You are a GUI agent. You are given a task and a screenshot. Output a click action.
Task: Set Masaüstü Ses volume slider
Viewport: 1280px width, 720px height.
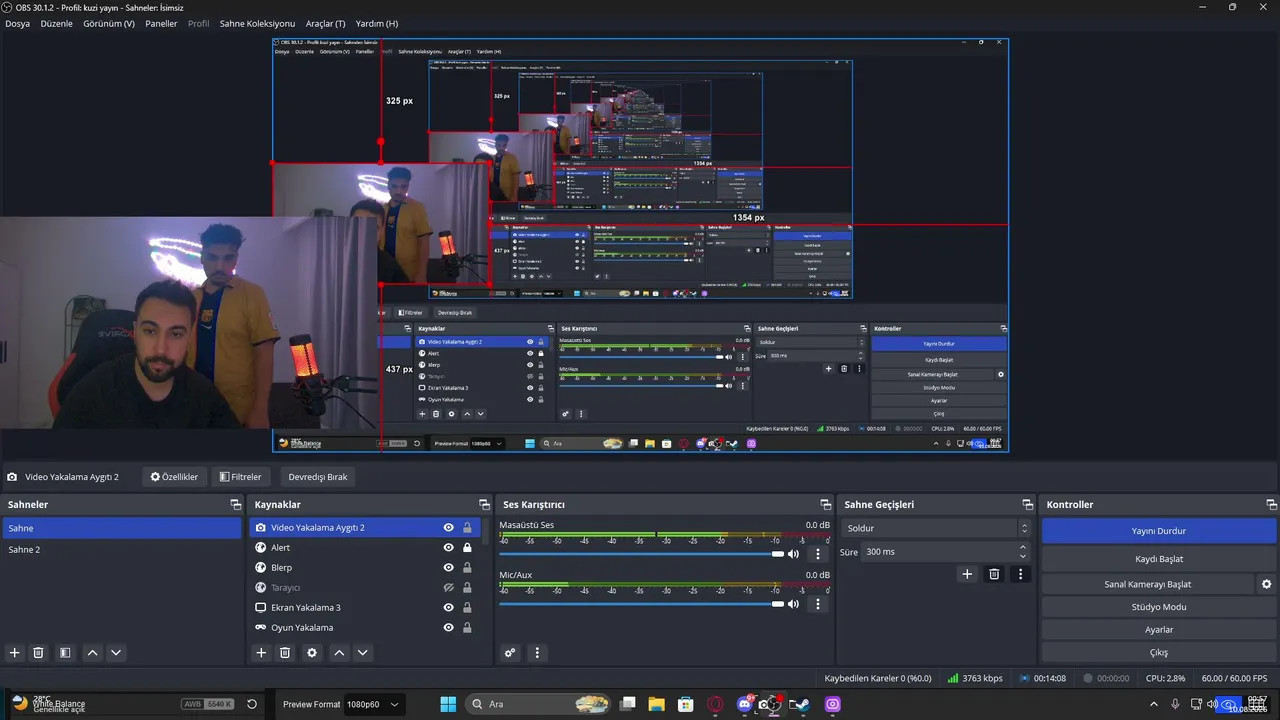[641, 554]
